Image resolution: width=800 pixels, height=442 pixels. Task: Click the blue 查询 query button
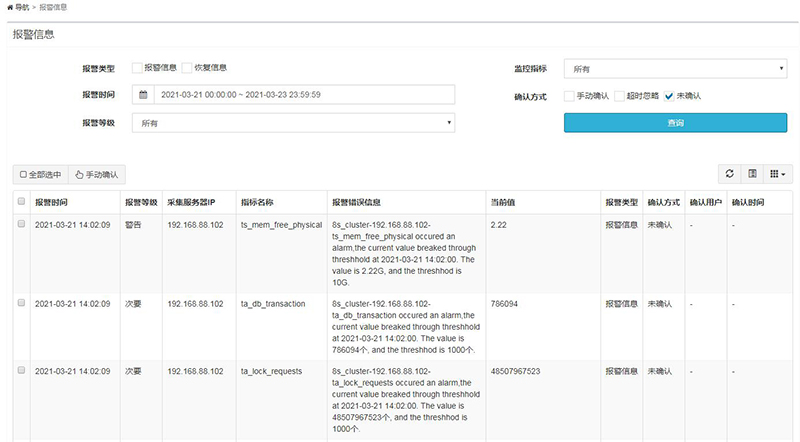676,123
